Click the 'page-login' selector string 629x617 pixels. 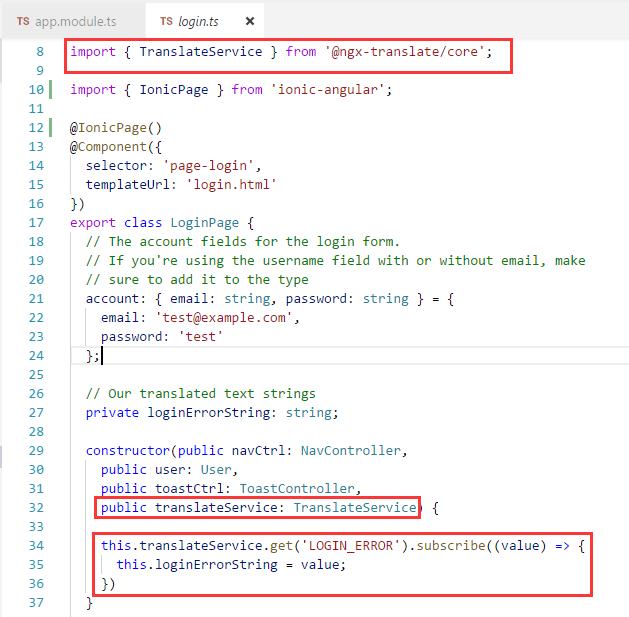pos(208,166)
